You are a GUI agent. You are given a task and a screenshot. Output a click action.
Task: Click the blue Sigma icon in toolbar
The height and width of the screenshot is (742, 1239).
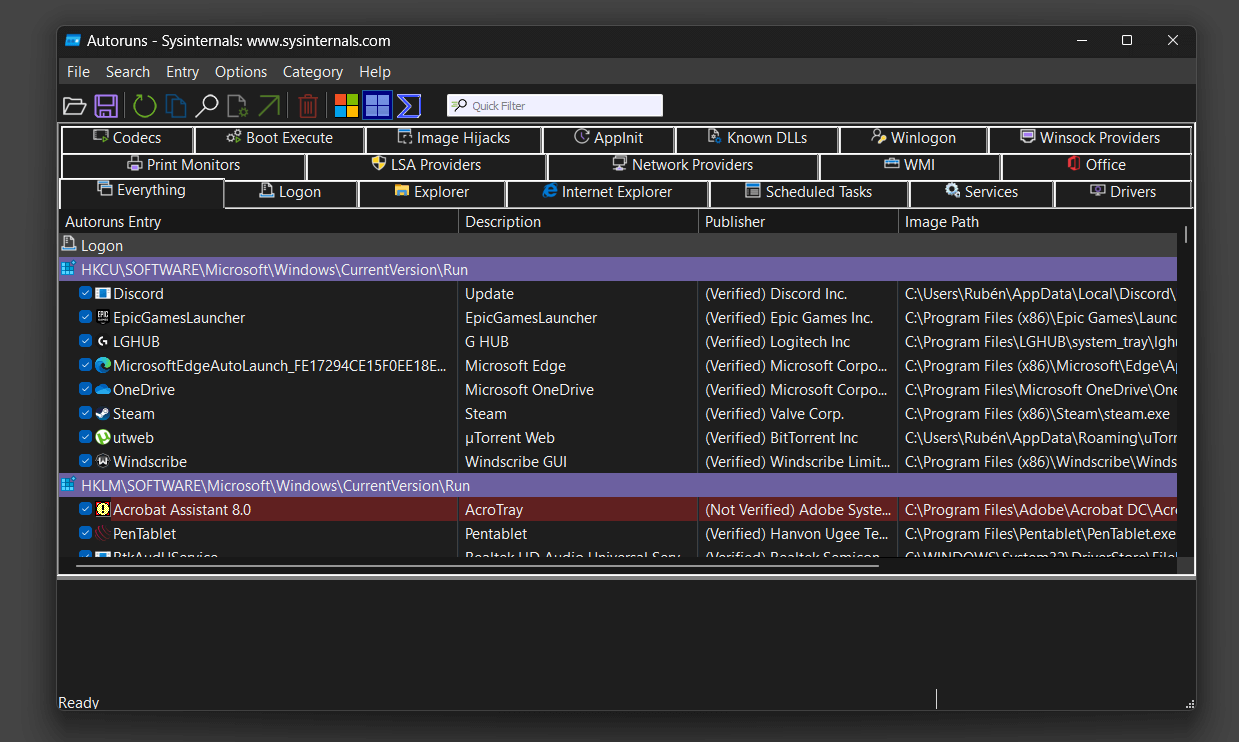coord(408,106)
